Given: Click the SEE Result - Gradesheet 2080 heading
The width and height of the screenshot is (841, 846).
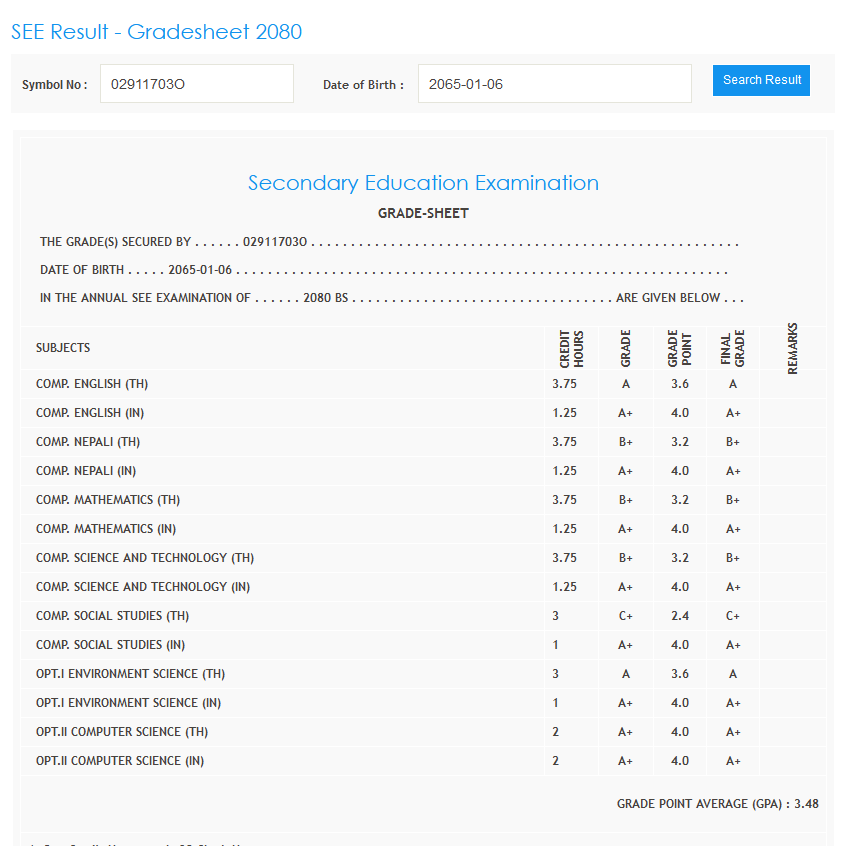Looking at the screenshot, I should pyautogui.click(x=156, y=32).
